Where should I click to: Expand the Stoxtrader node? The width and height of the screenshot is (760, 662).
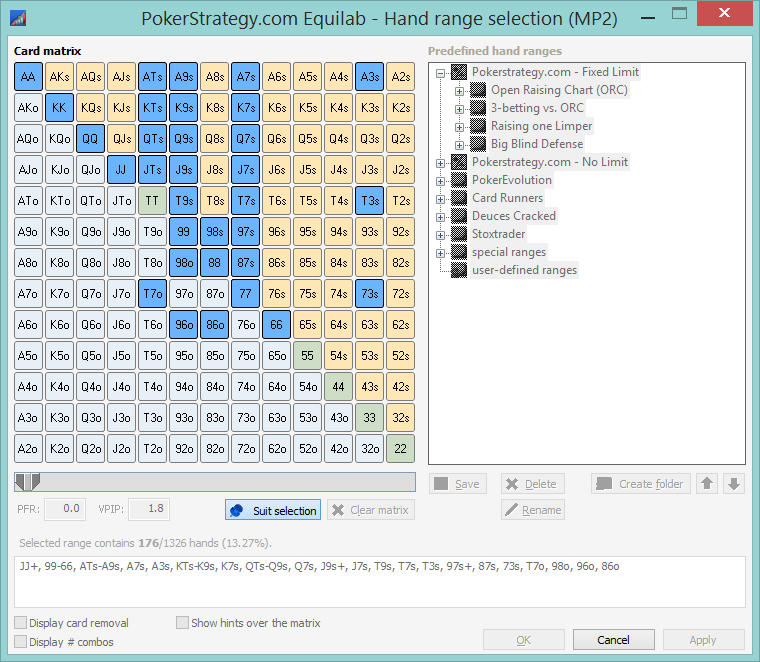pyautogui.click(x=440, y=235)
